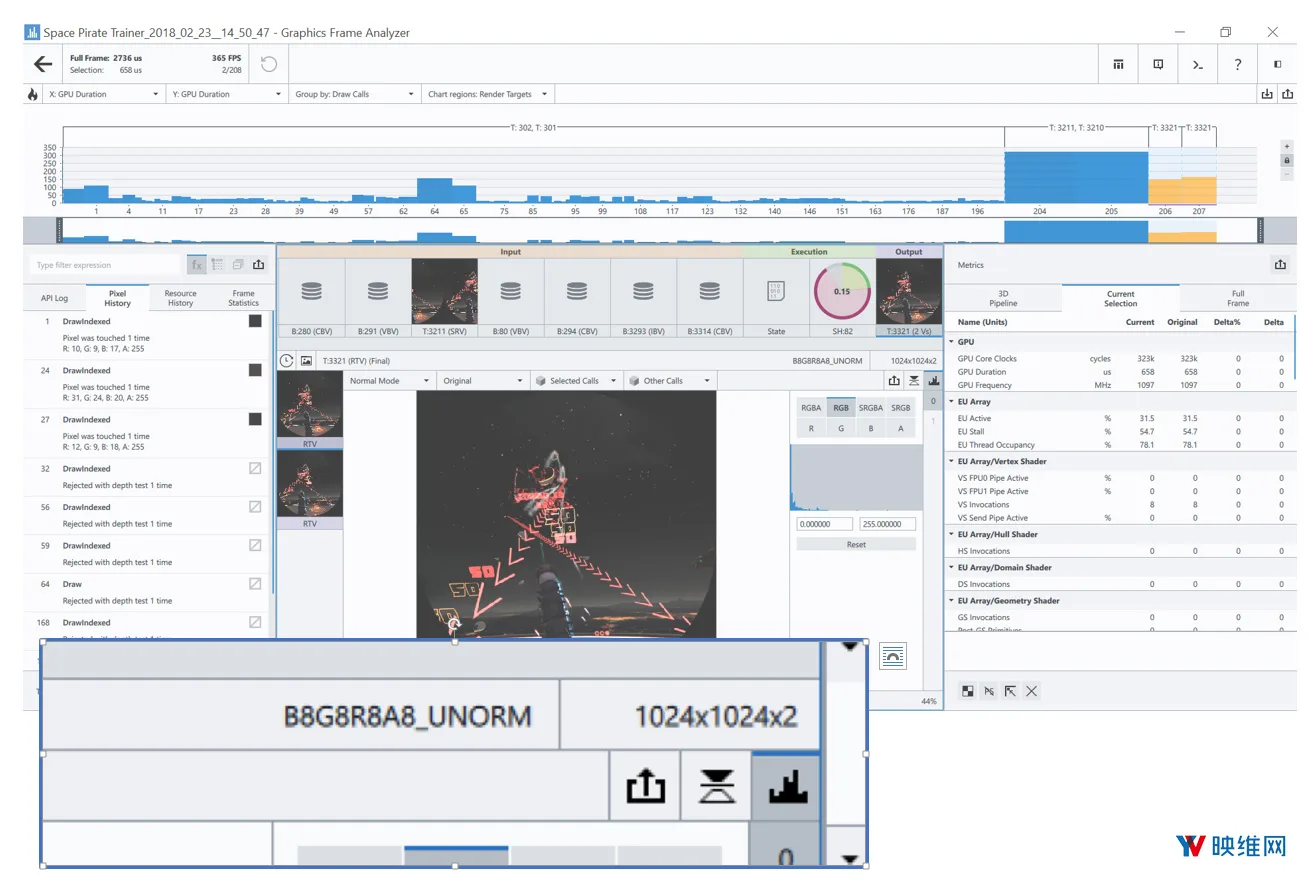Switch to the Frame Statistics tab

(243, 298)
